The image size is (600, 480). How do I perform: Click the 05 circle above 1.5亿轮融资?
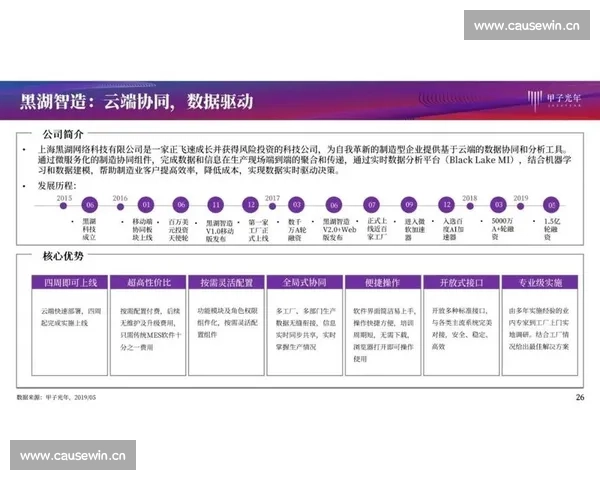pyautogui.click(x=551, y=205)
